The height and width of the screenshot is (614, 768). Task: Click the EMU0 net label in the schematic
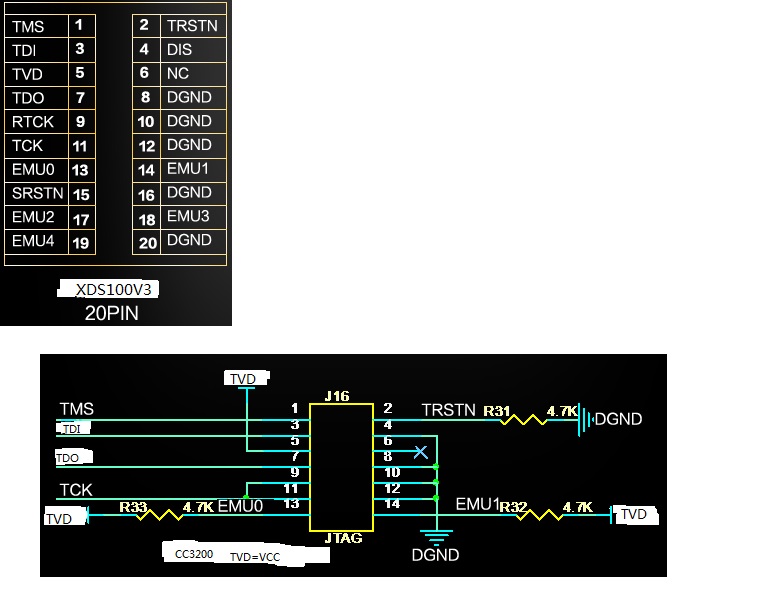[x=240, y=506]
